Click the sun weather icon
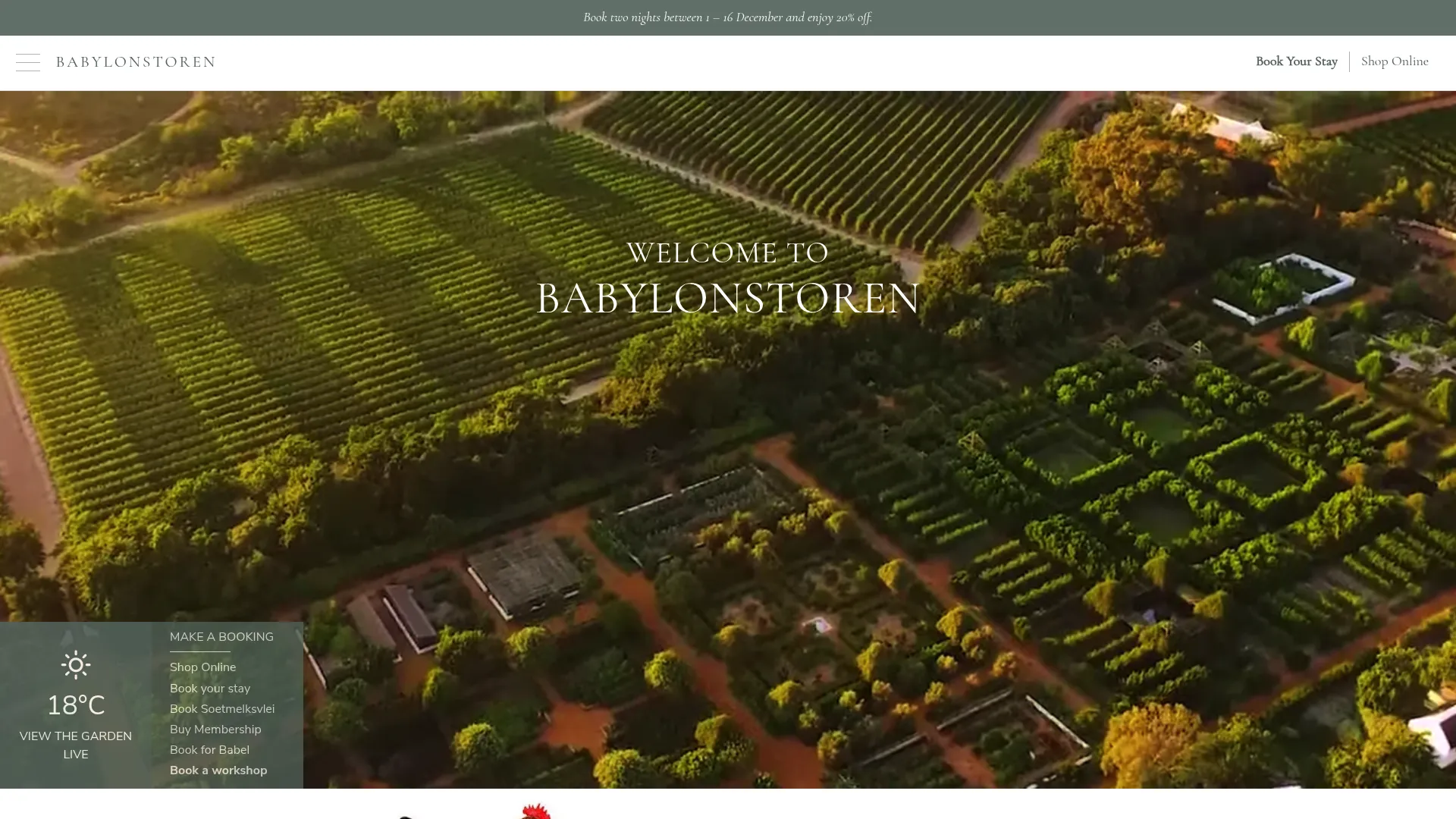This screenshot has width=1456, height=819. point(76,665)
